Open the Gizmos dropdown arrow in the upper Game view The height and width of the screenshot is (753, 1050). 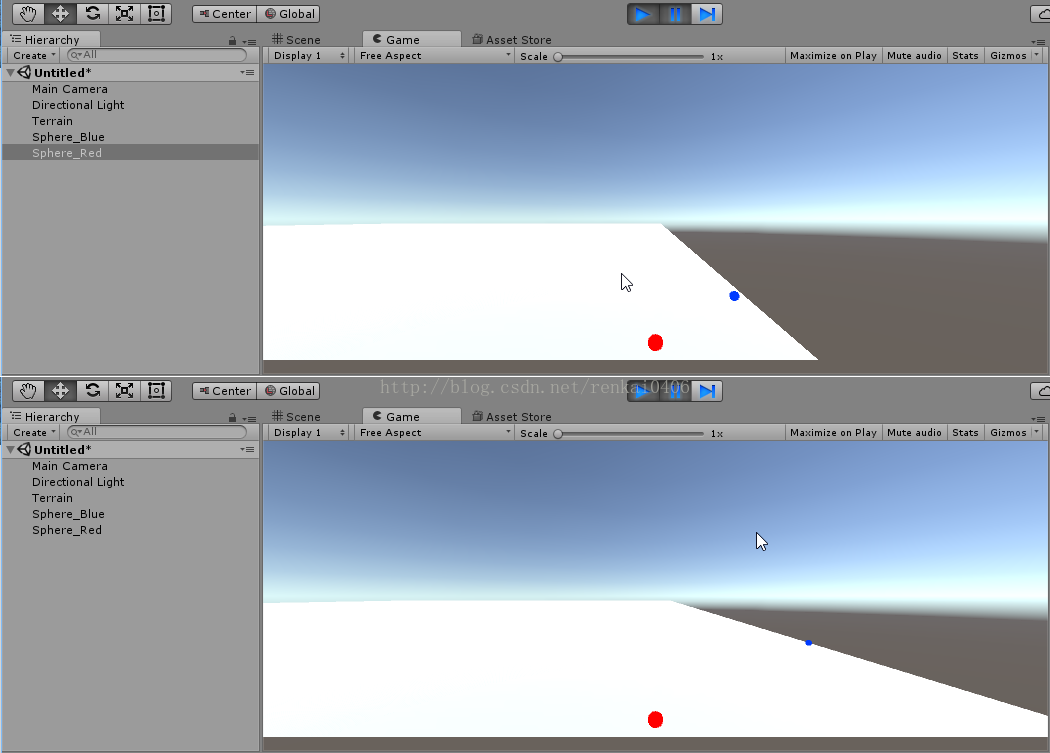1037,55
